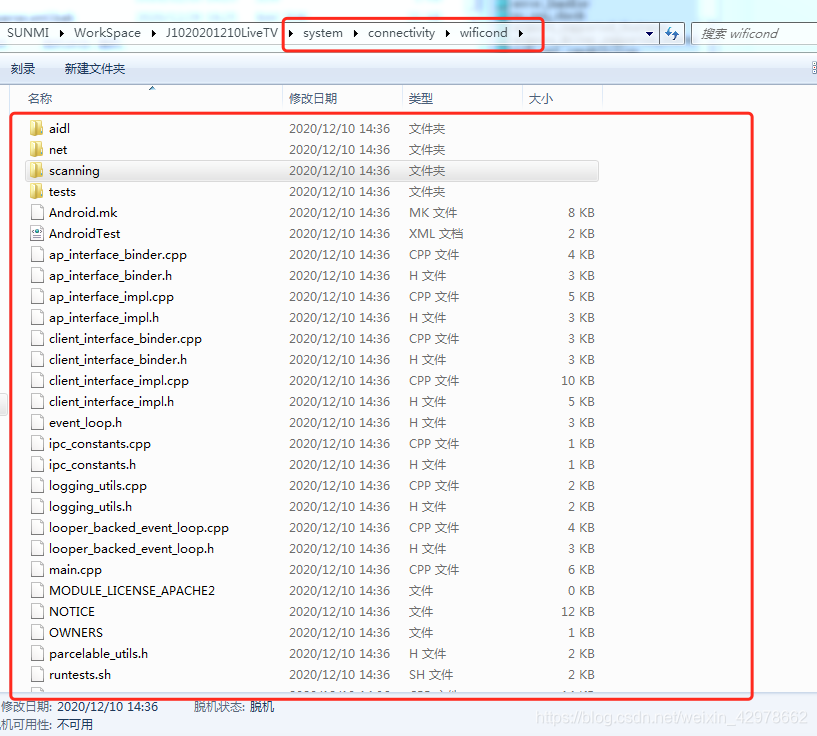Go to J1020201210LiveTV in the breadcrumb

tap(222, 33)
